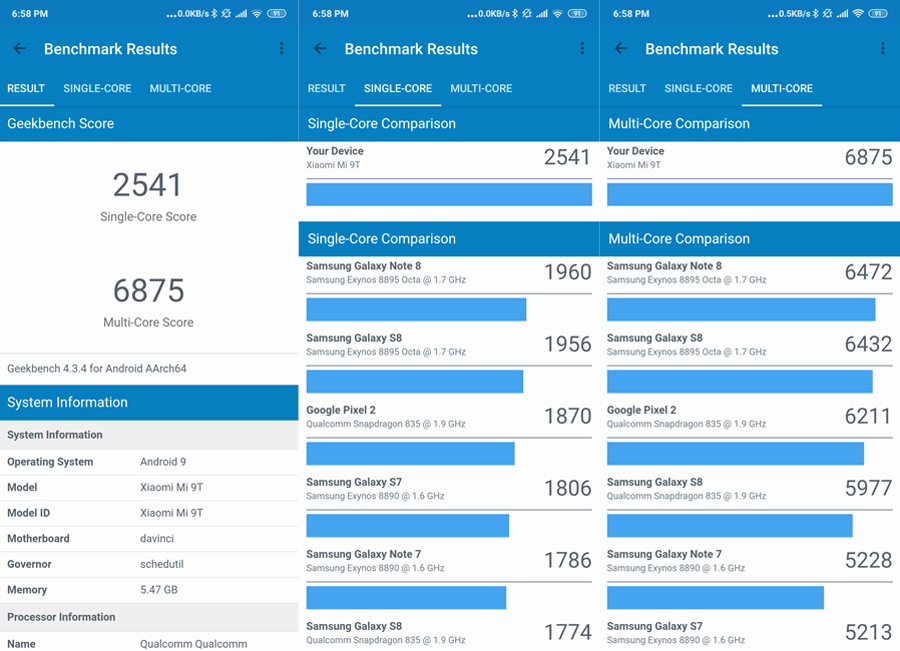Image resolution: width=900 pixels, height=651 pixels.
Task: Tap Samsung Galaxy S8 entry scoring 1774
Action: point(449,633)
